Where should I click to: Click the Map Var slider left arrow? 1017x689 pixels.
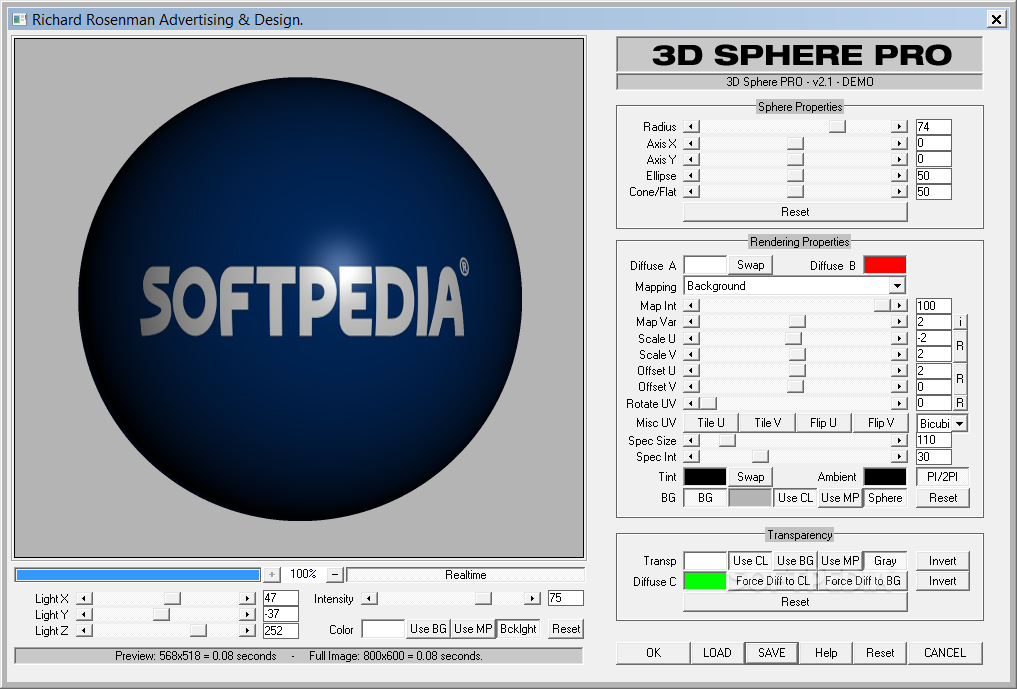(691, 322)
